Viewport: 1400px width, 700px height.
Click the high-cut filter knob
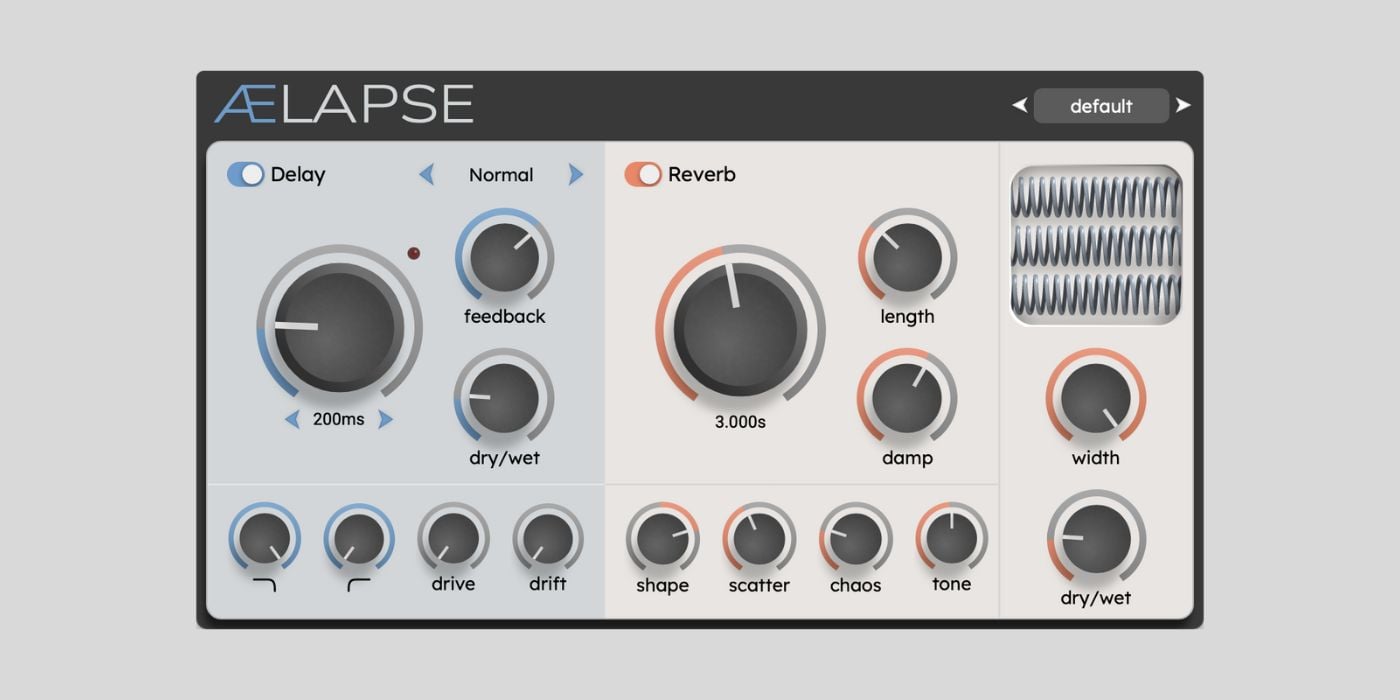264,539
